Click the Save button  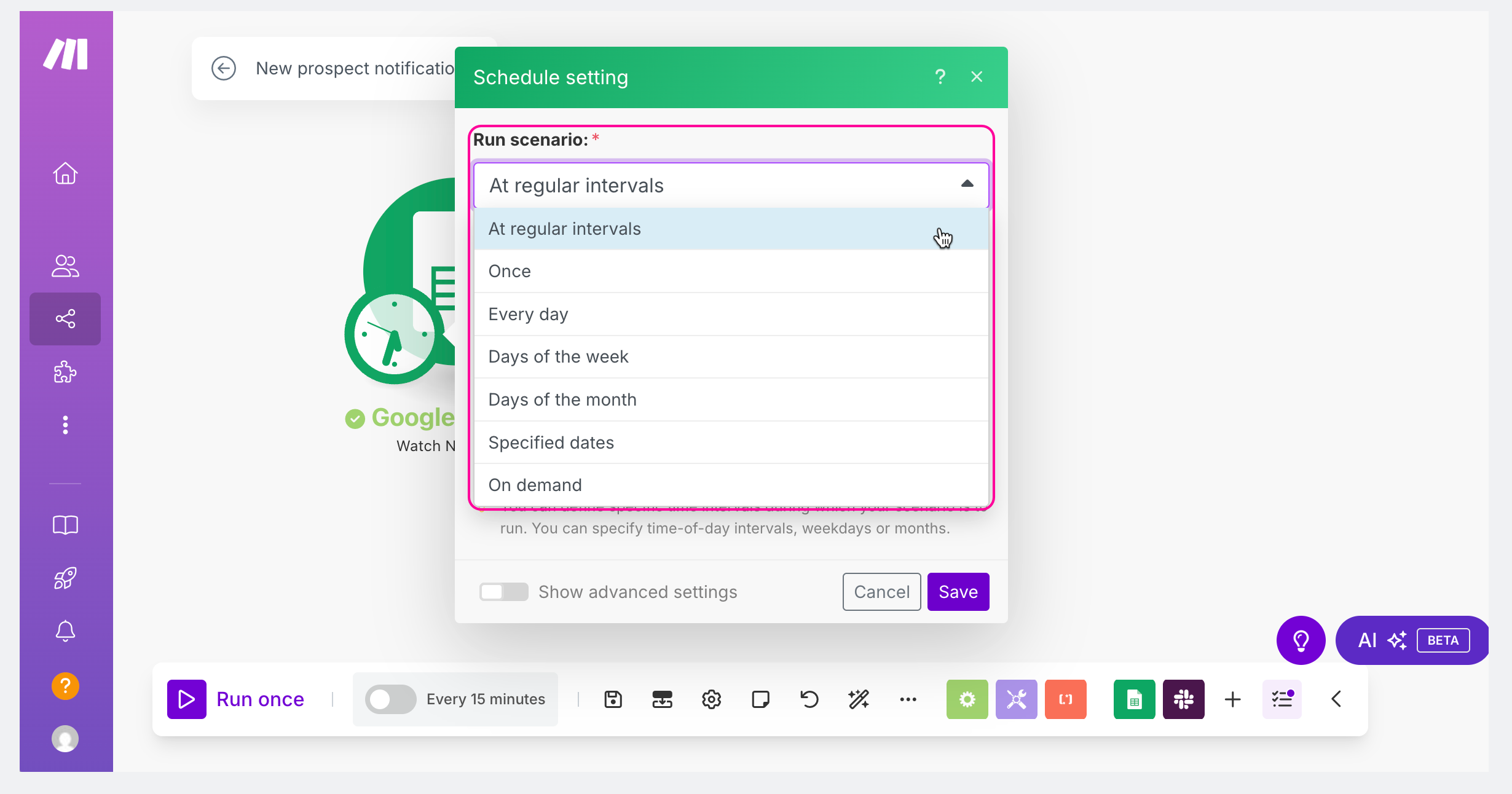point(958,592)
